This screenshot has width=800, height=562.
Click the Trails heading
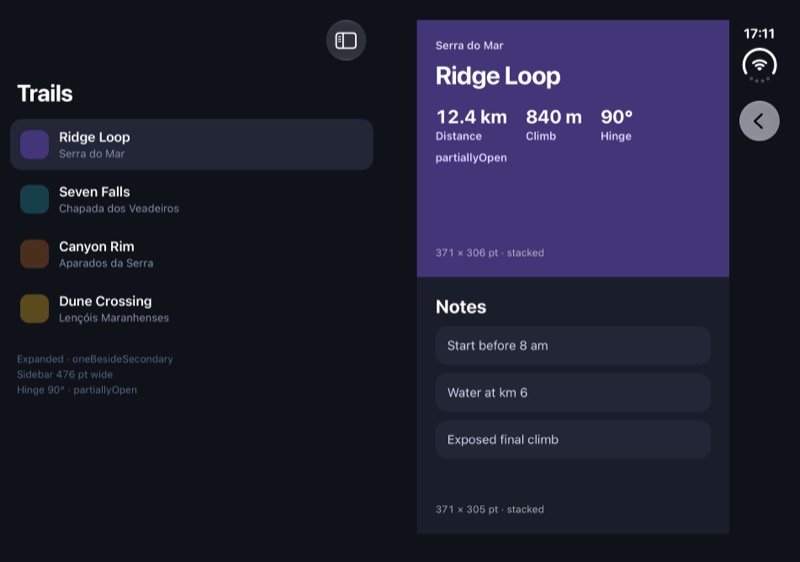click(x=45, y=93)
